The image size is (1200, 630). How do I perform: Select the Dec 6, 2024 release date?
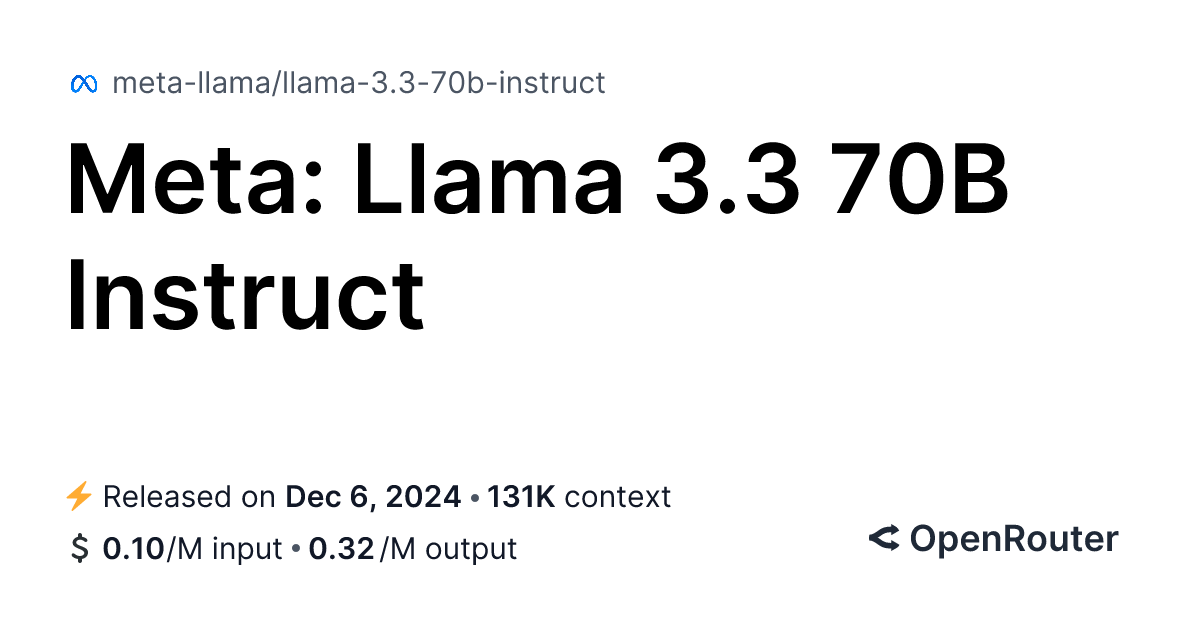pyautogui.click(x=373, y=497)
